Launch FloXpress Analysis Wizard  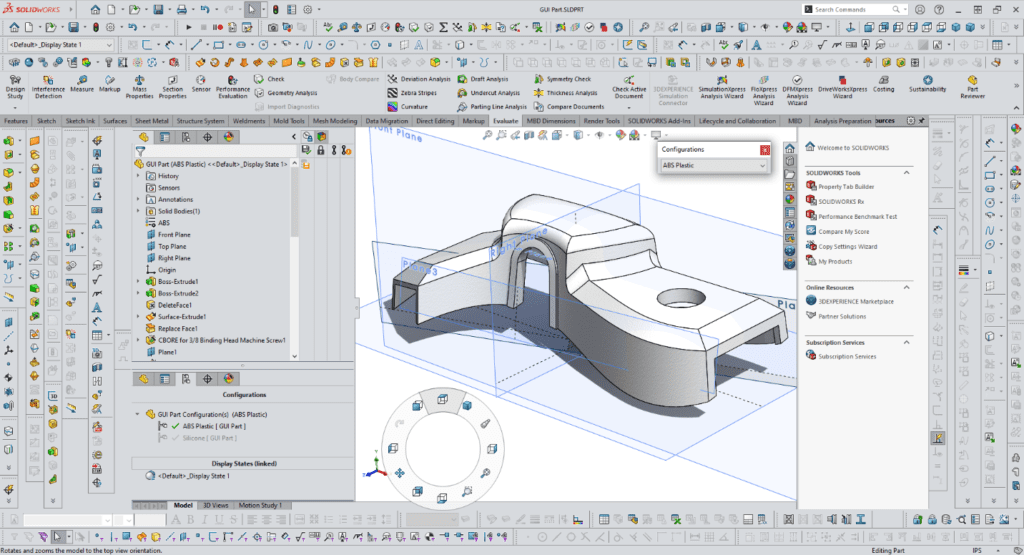point(763,89)
